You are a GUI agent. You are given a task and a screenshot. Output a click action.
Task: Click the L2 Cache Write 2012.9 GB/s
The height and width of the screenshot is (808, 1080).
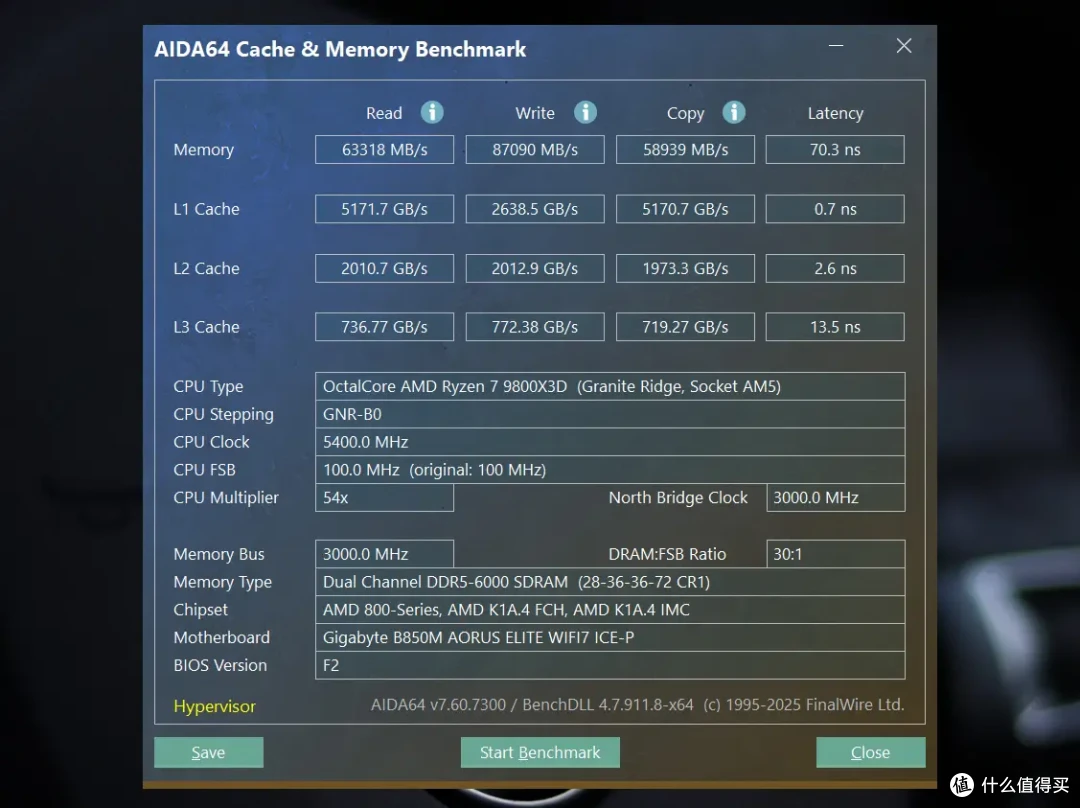pos(535,268)
